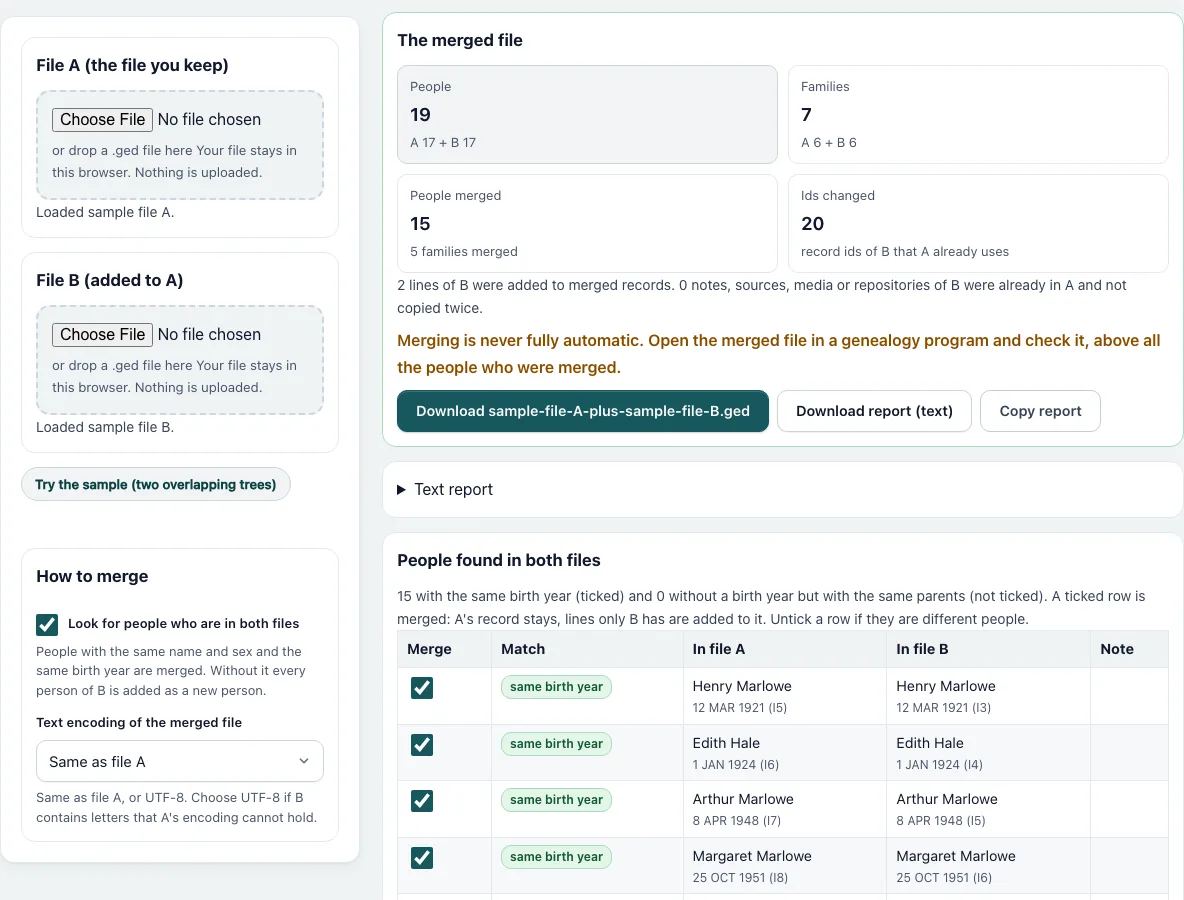
Task: Click '8 APR 1948 (I7)' in file A
Action: (737, 821)
